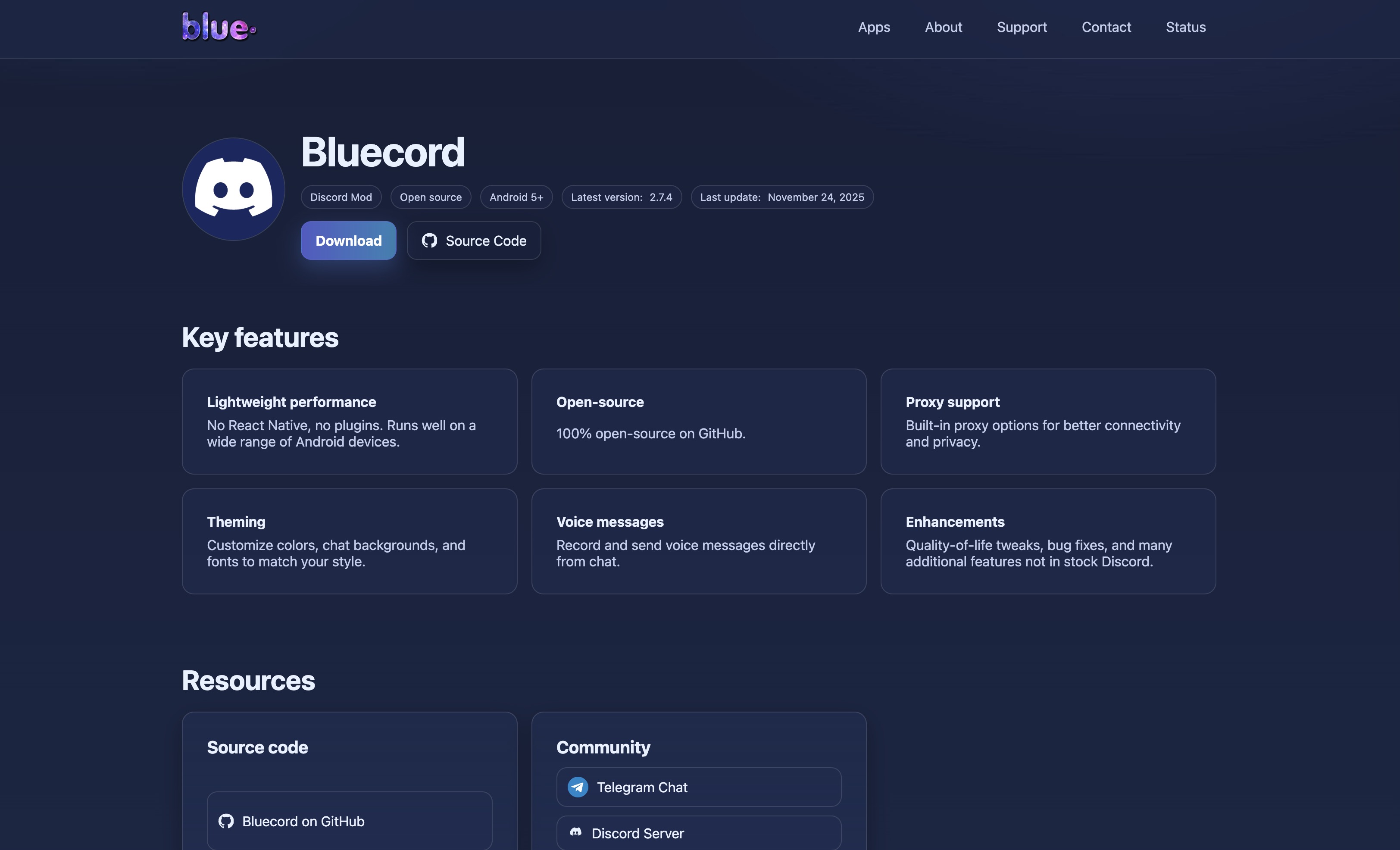Click the Discord Mod tag
This screenshot has width=1400, height=850.
click(341, 197)
